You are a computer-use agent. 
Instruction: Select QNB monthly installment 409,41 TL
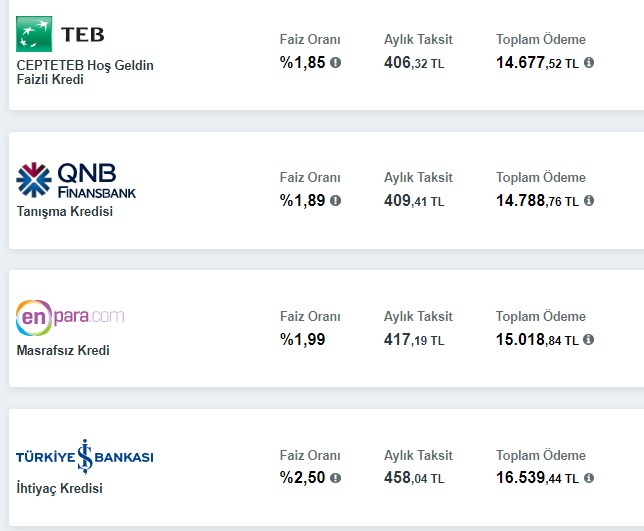coord(414,201)
